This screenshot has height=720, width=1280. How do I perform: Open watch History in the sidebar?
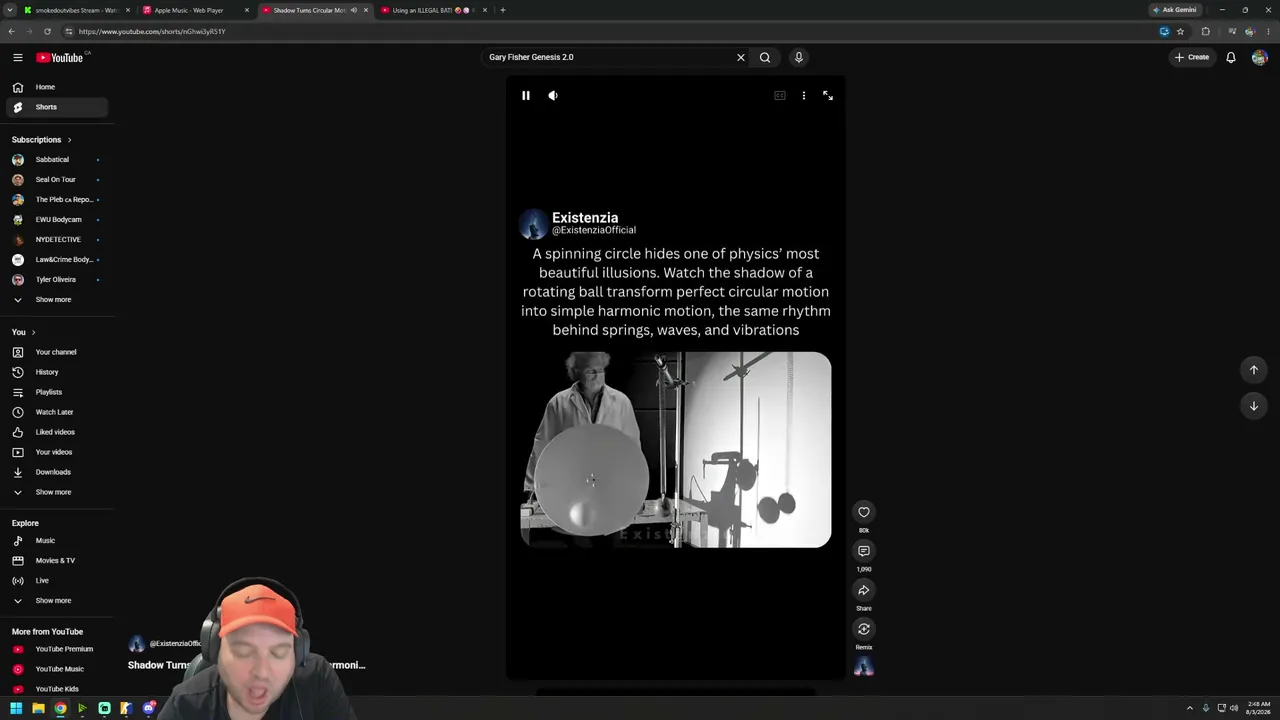[x=55, y=372]
